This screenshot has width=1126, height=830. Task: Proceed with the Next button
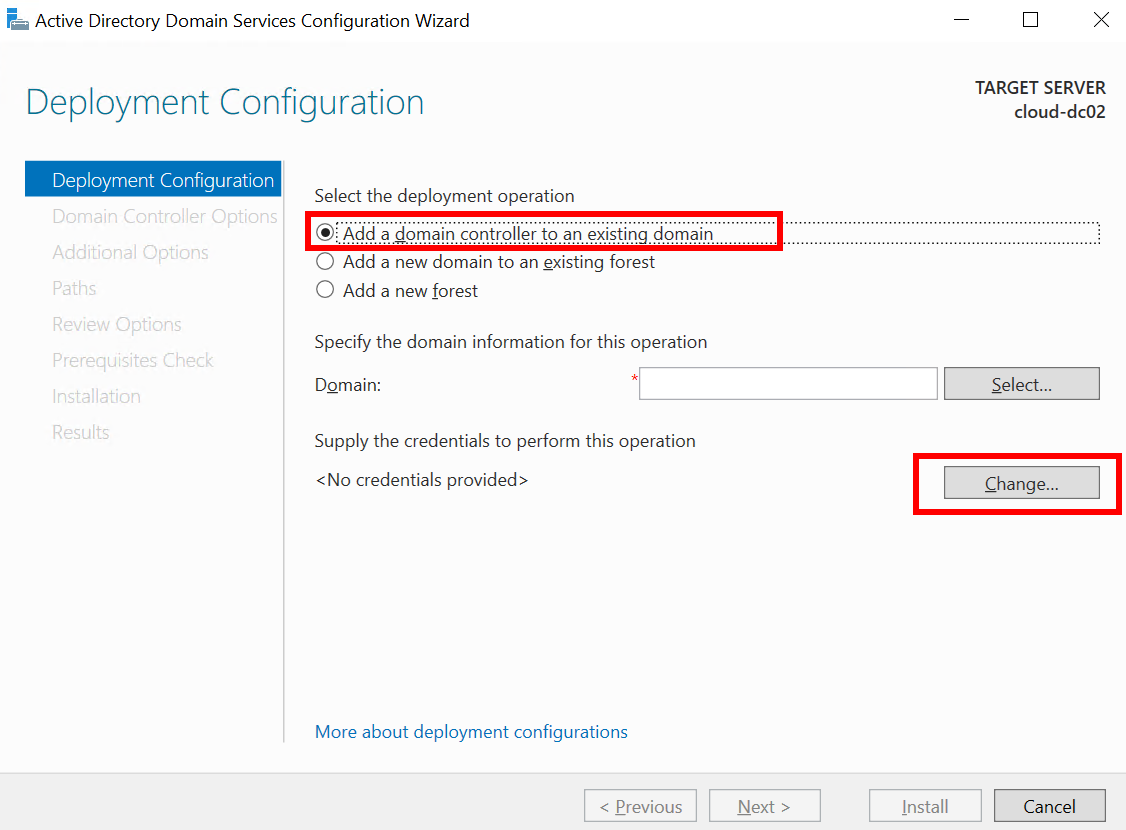click(764, 806)
